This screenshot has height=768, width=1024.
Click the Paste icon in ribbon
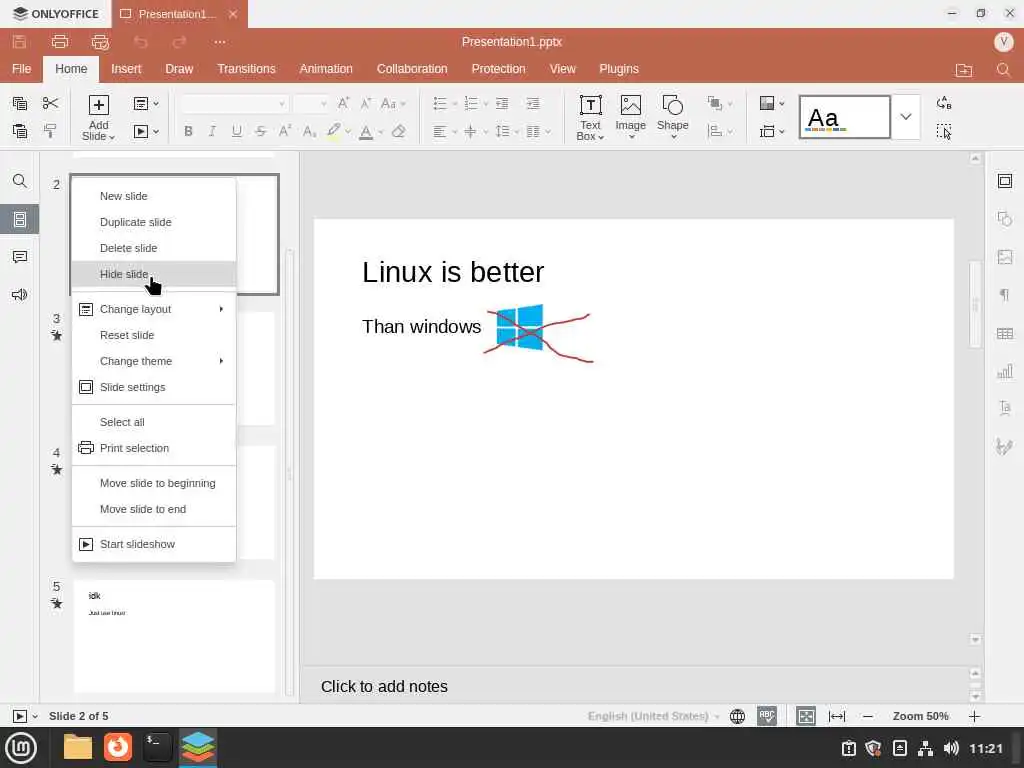(20, 131)
